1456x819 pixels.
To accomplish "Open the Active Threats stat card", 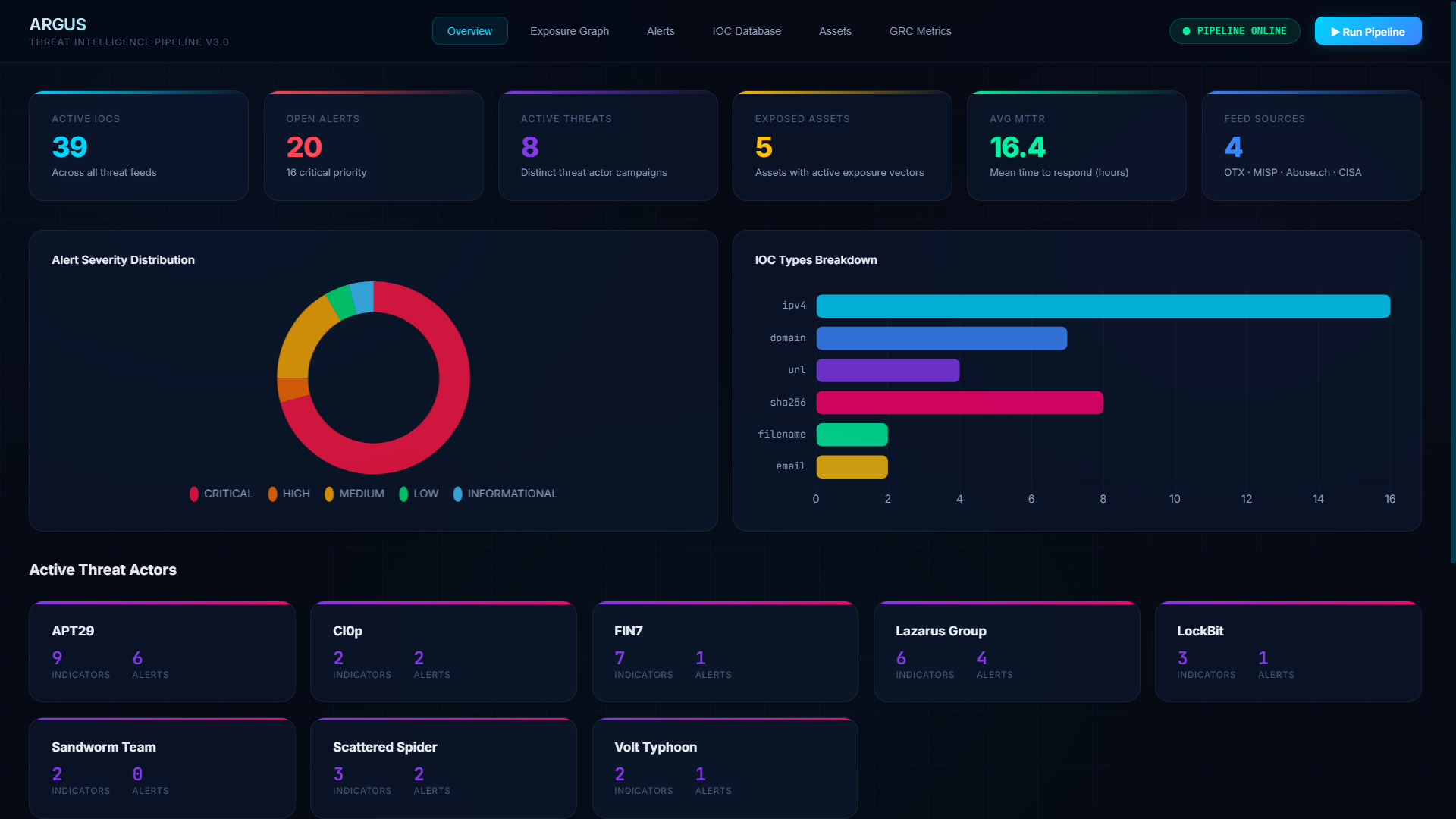I will [607, 146].
